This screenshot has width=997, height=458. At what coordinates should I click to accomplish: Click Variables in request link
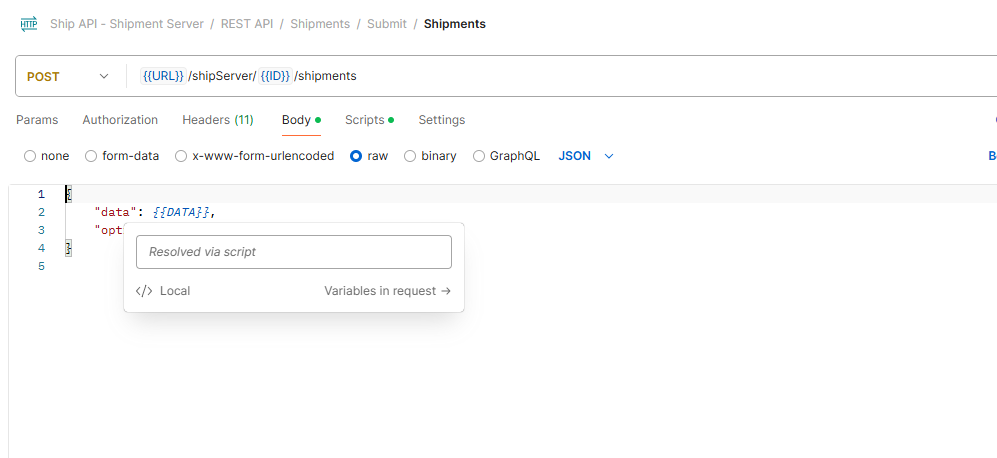coord(387,291)
